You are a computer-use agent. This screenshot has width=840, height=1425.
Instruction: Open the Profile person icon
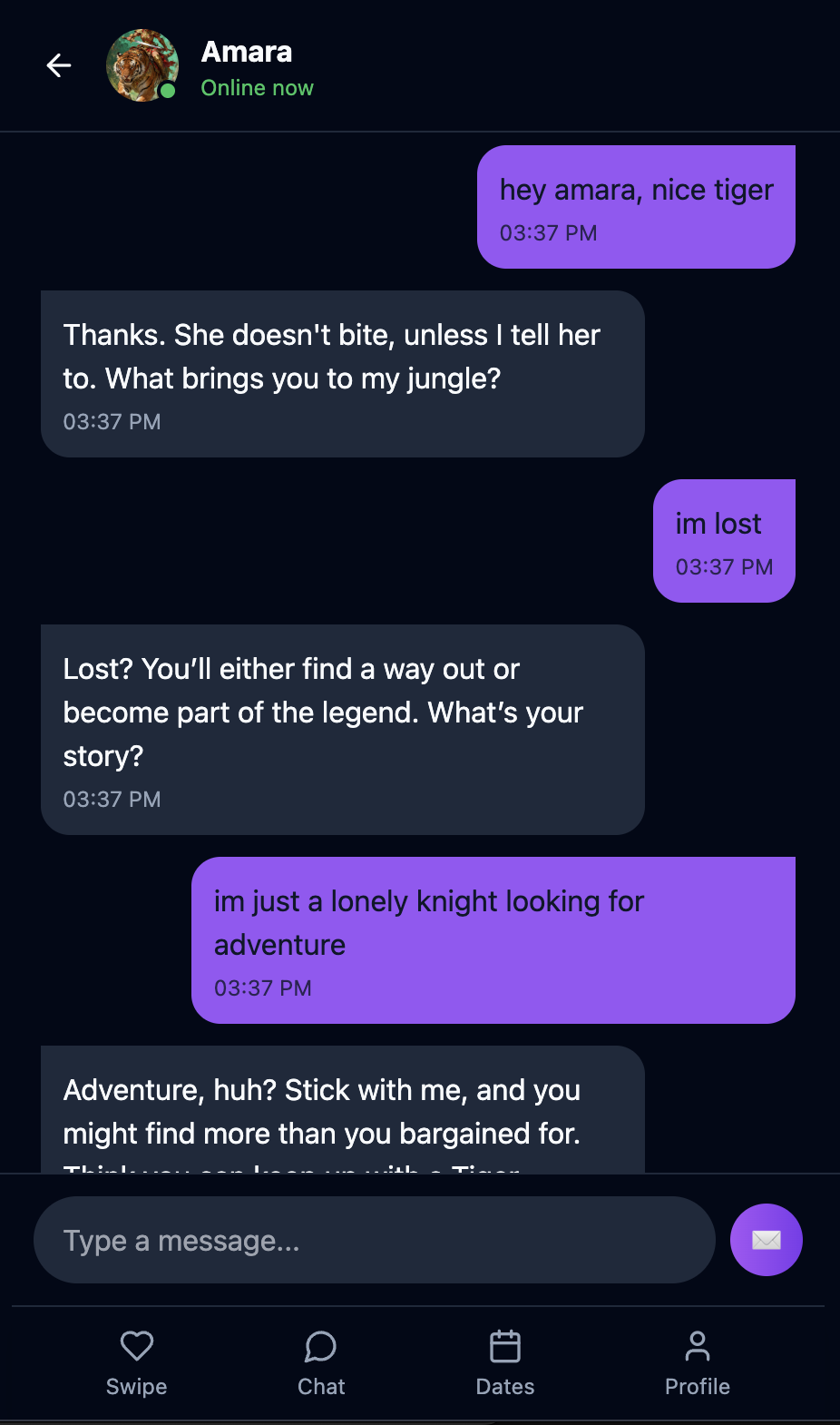pyautogui.click(x=698, y=1346)
